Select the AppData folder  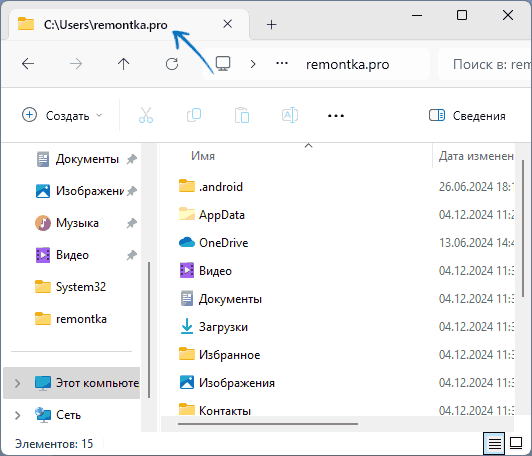[x=222, y=215]
